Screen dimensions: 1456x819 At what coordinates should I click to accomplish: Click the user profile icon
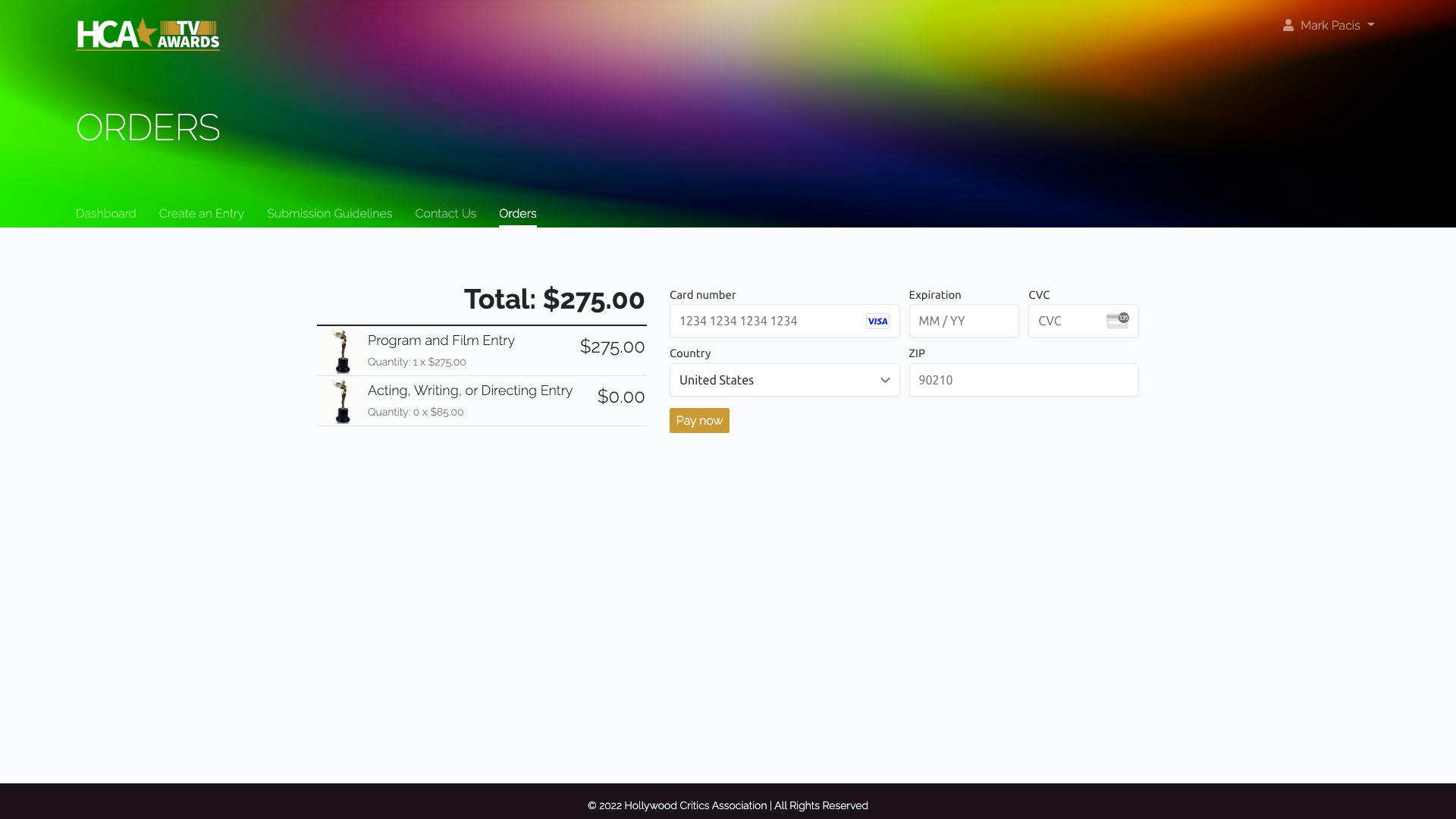(1288, 25)
